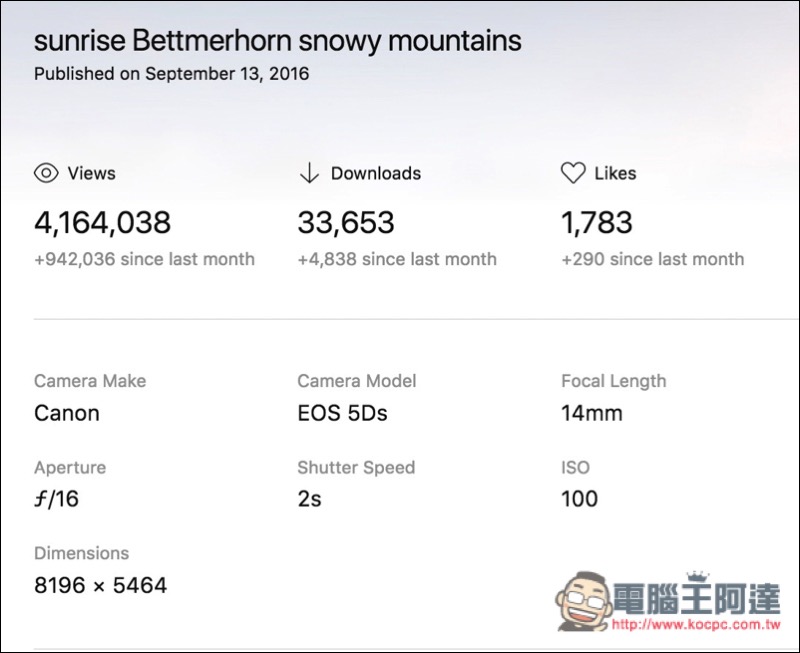
Task: Click the EOS 5Ds camera model value
Action: pyautogui.click(x=342, y=413)
